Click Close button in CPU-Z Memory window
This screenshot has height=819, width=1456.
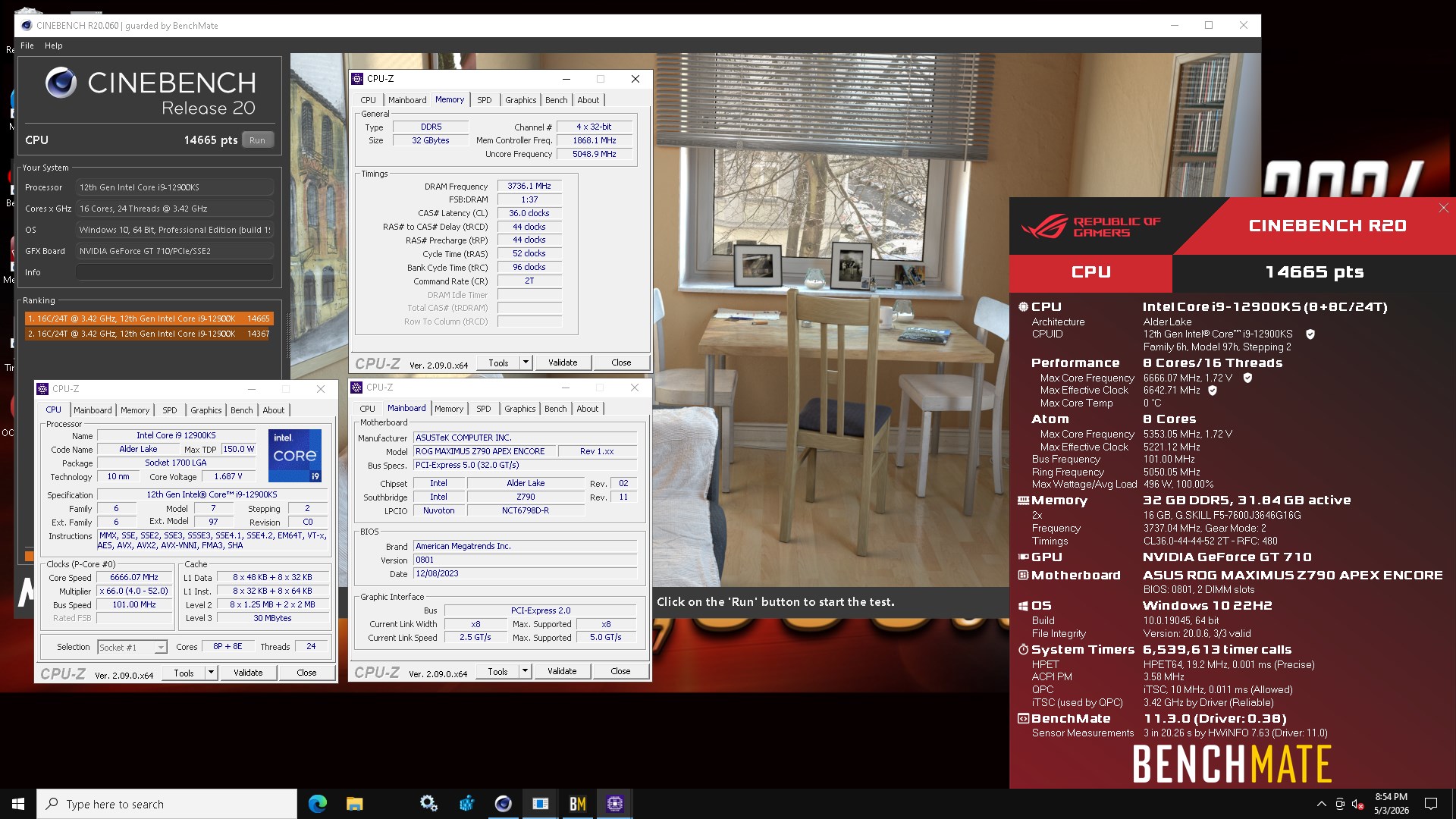tap(621, 362)
